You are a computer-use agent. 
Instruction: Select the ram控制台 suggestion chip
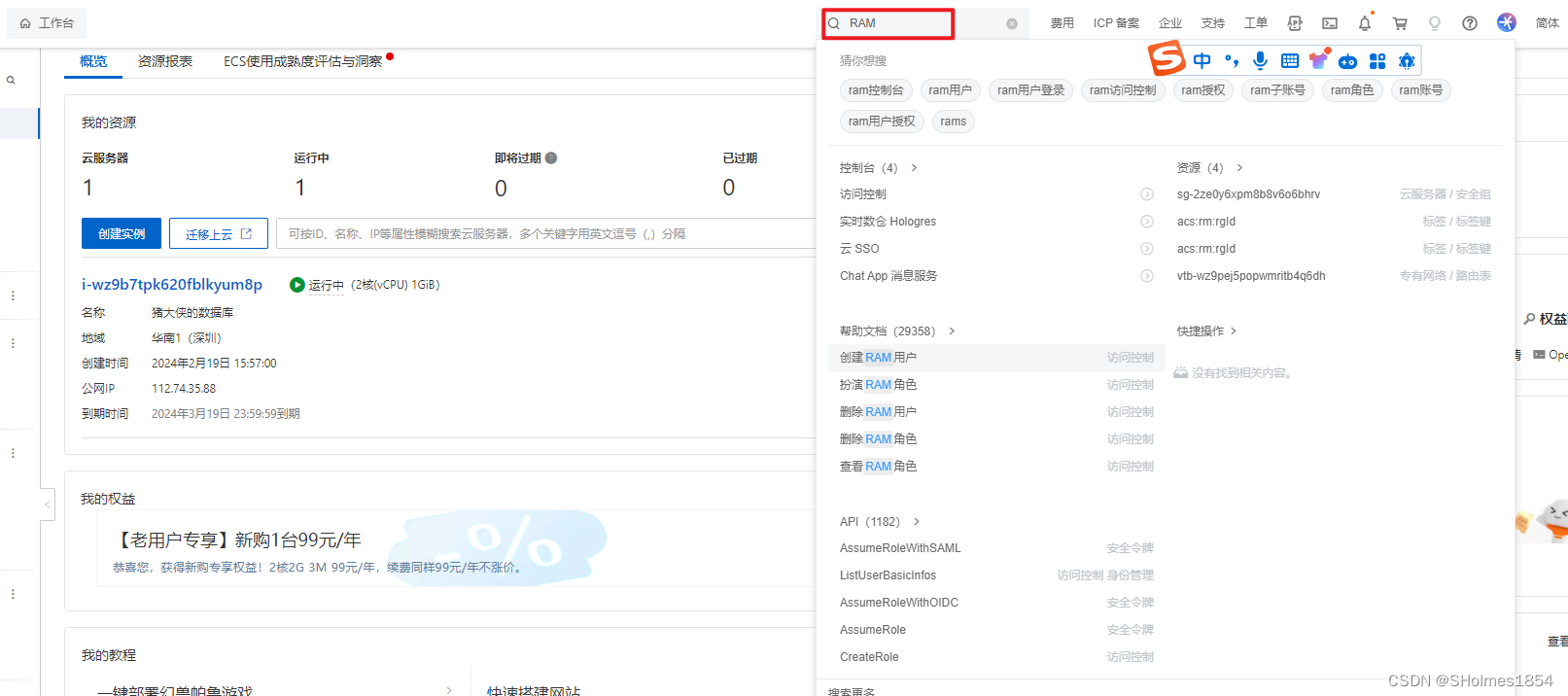876,90
